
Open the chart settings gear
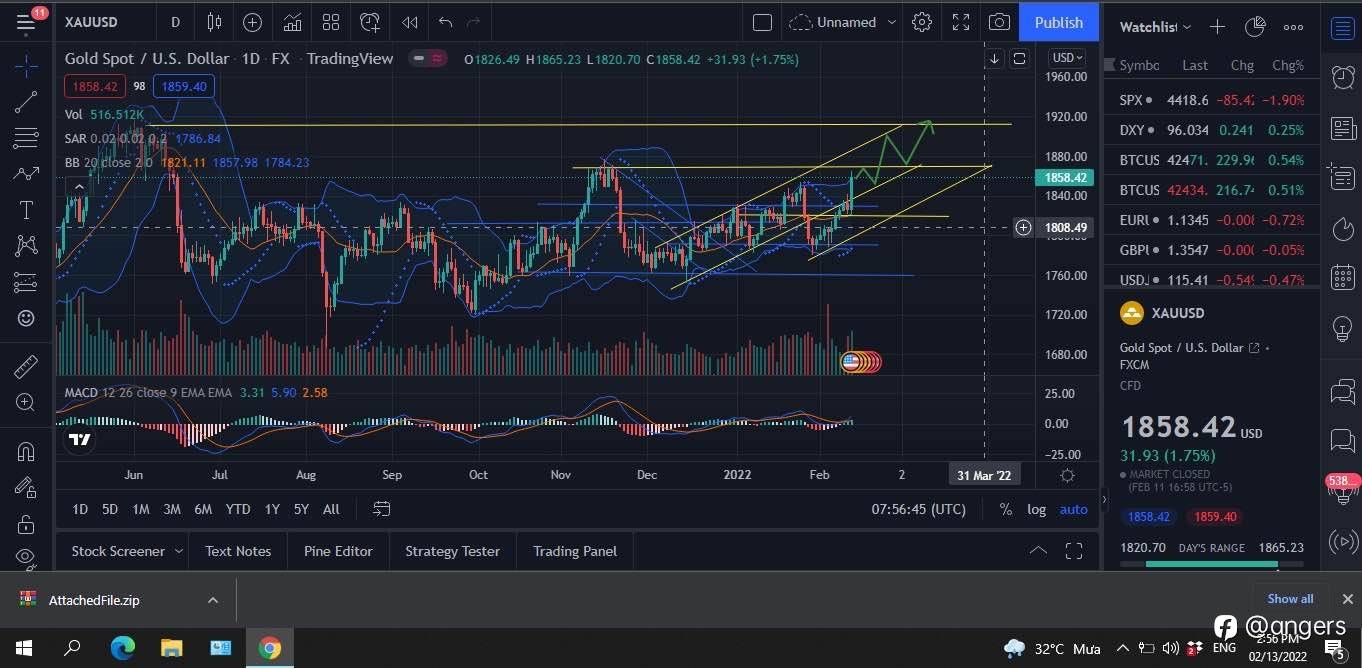(x=922, y=22)
